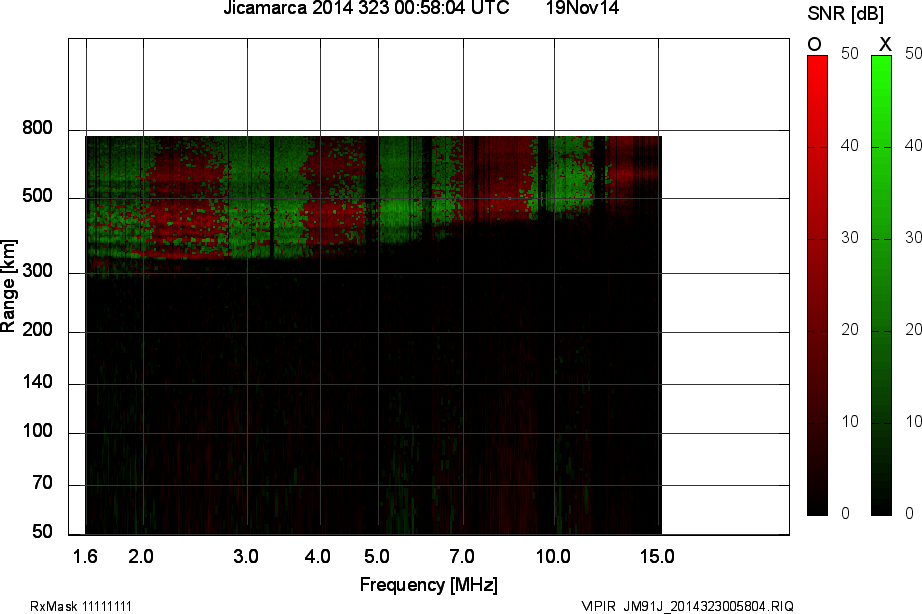Click the SNR [dB] legend heading

(x=846, y=14)
